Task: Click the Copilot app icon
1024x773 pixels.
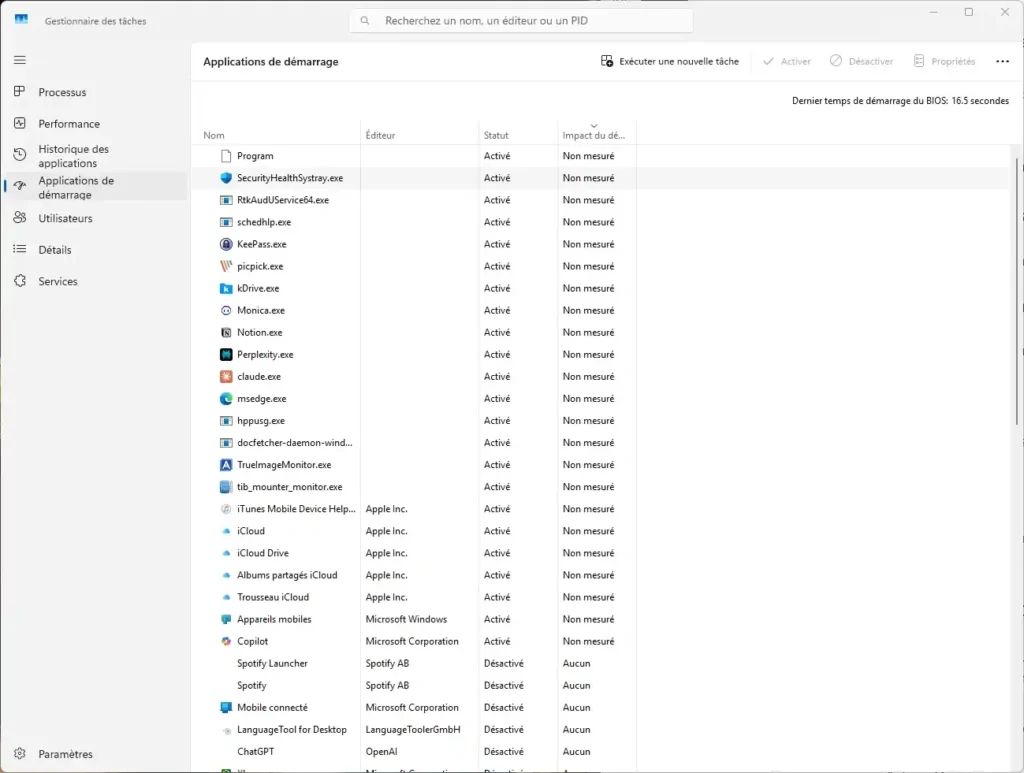Action: (x=226, y=641)
